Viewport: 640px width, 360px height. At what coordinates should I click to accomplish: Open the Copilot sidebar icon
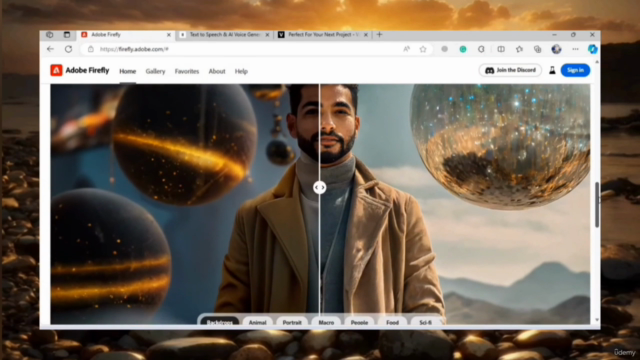592,49
